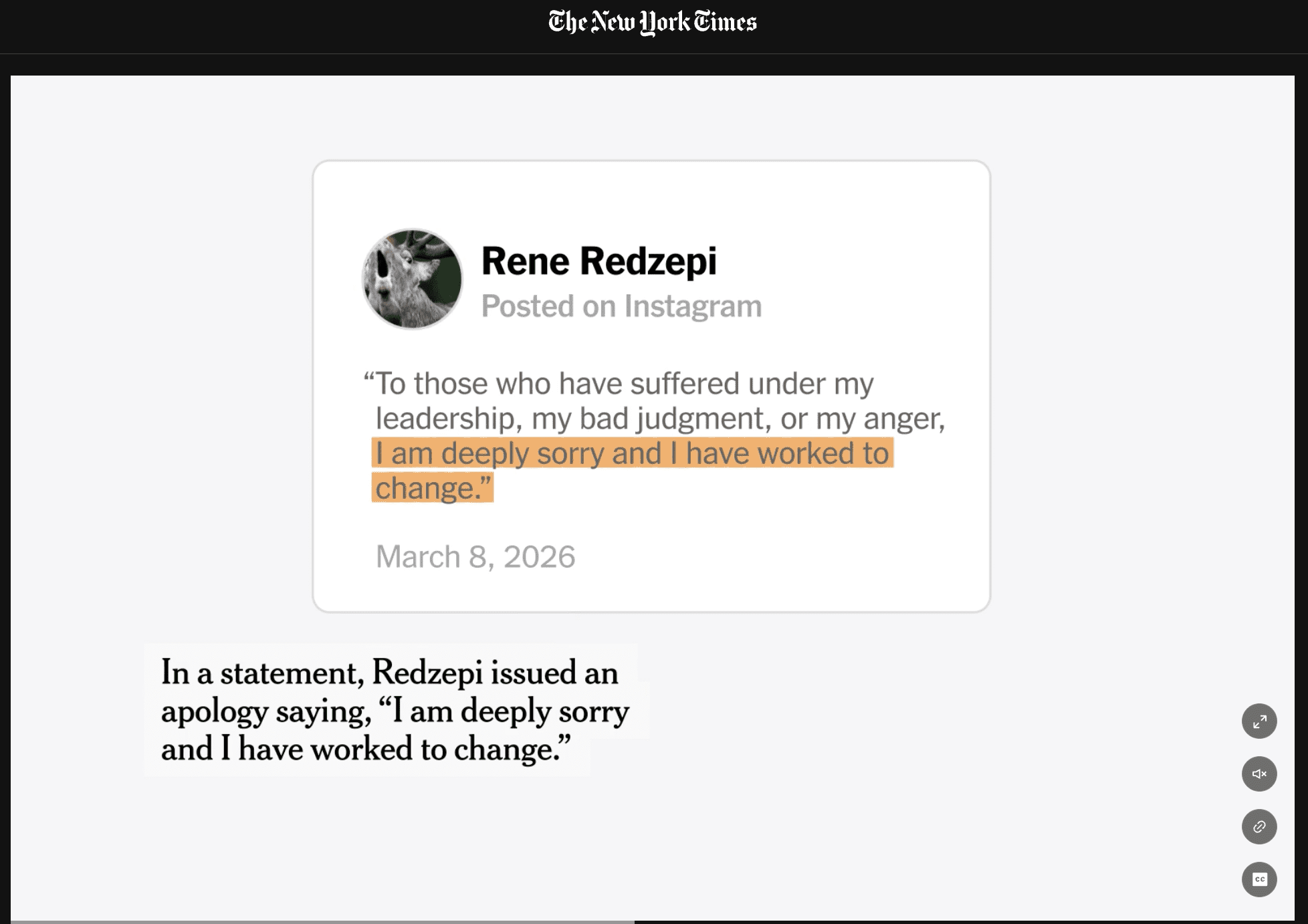Copy the video link
The width and height of the screenshot is (1308, 924).
pos(1259,827)
